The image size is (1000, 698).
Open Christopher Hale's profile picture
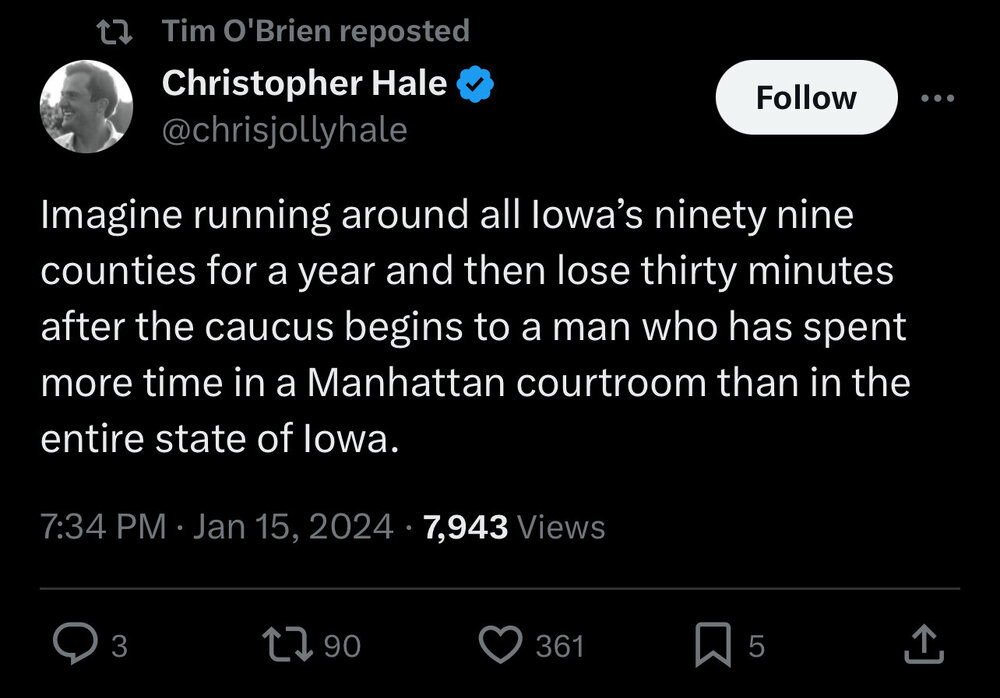coord(86,107)
